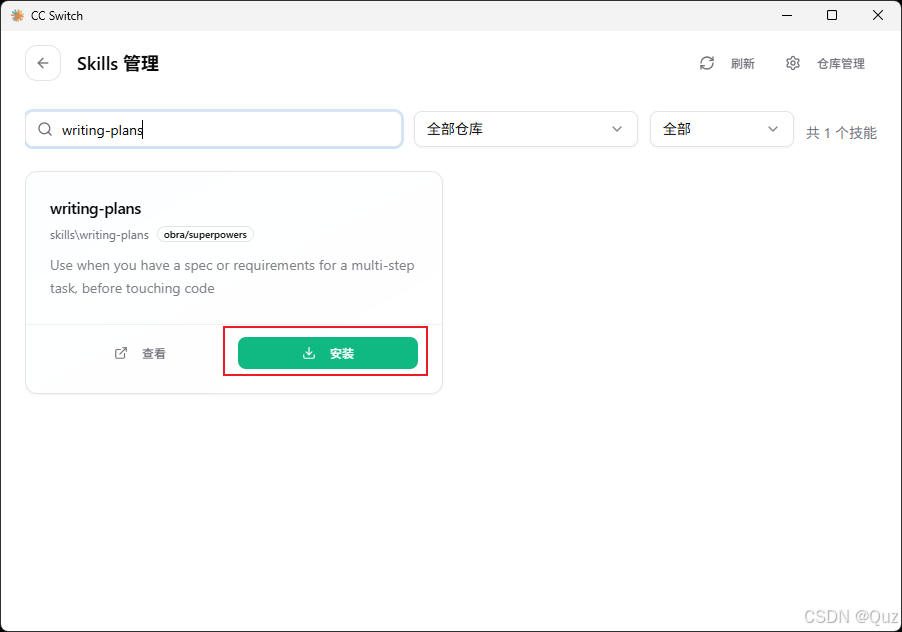The width and height of the screenshot is (902, 632).
Task: Open 仓库管理 repository management
Action: (x=840, y=63)
